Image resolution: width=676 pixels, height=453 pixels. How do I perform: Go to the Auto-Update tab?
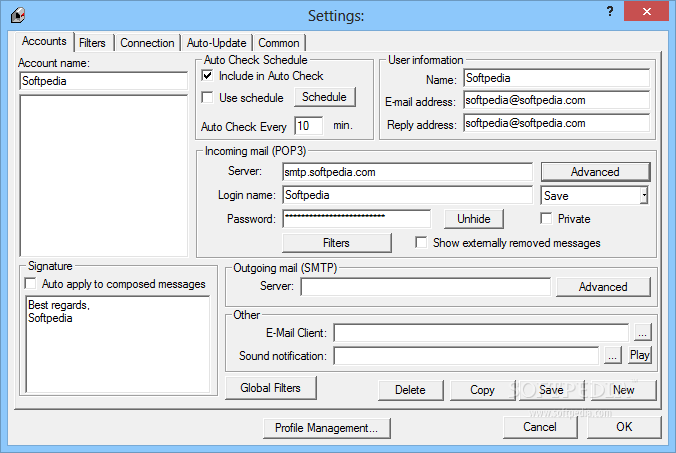[217, 43]
